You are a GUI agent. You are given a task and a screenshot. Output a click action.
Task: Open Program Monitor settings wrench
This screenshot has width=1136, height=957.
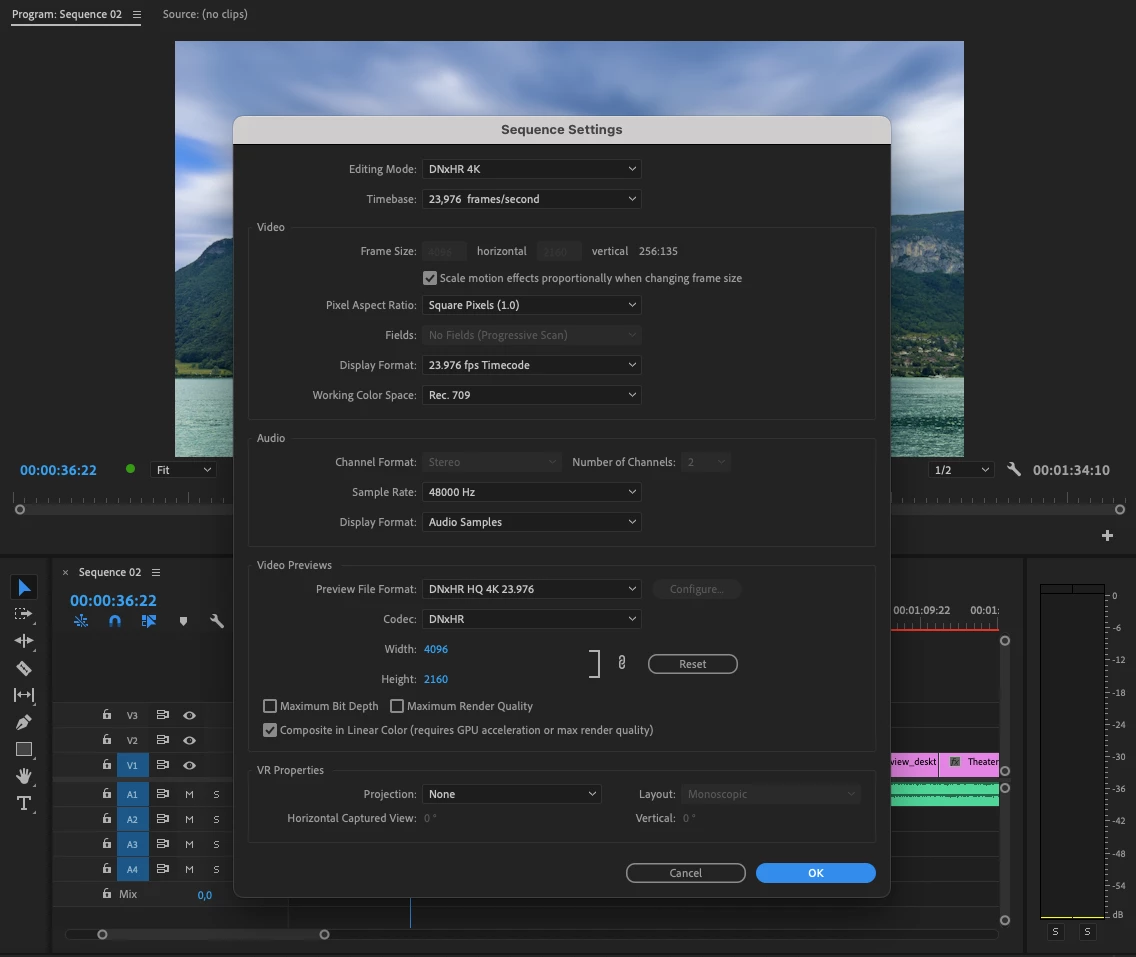coord(1014,469)
